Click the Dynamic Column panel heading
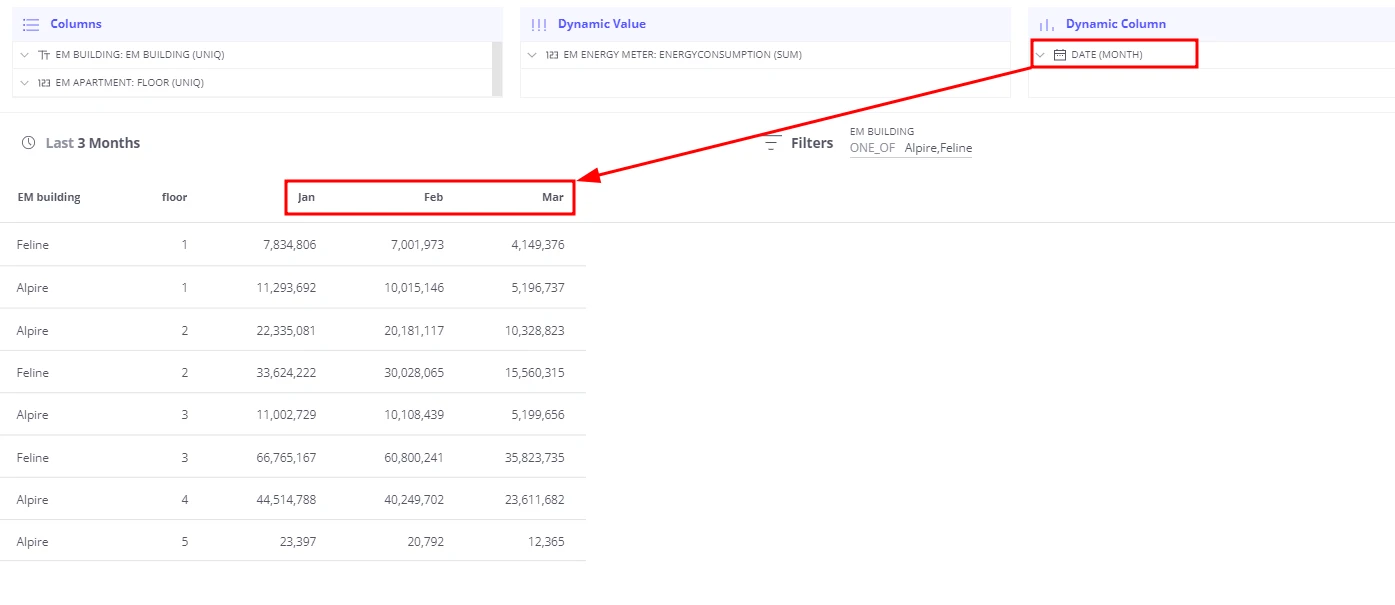Image resolution: width=1395 pixels, height=605 pixels. pos(1116,24)
